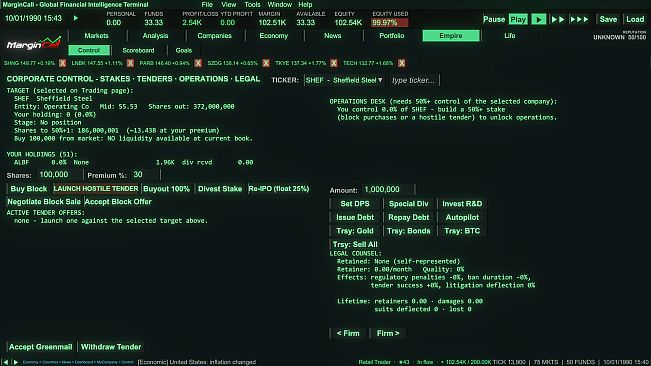The width and height of the screenshot is (651, 366).
Task: Switch to the Analysis tab
Action: click(x=155, y=36)
